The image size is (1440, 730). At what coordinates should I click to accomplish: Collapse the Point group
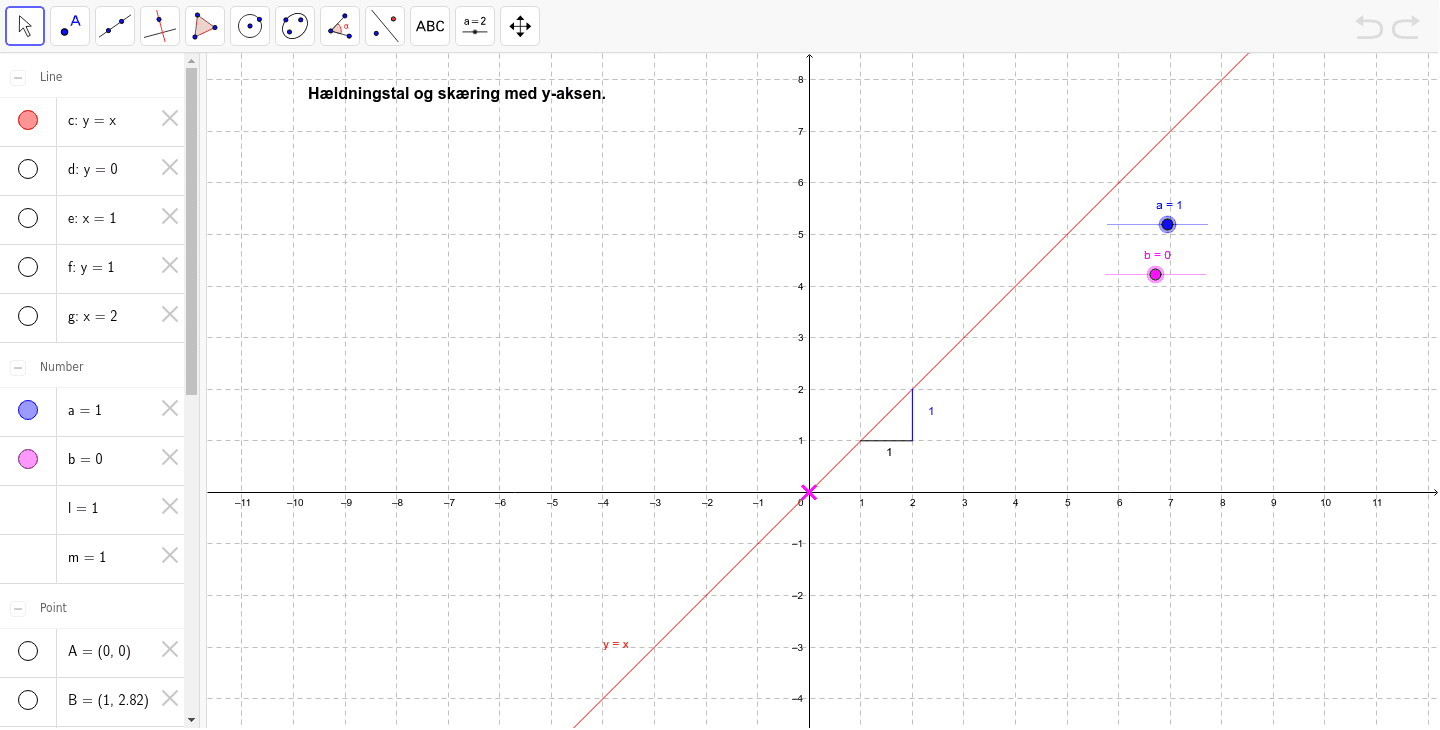(18, 609)
